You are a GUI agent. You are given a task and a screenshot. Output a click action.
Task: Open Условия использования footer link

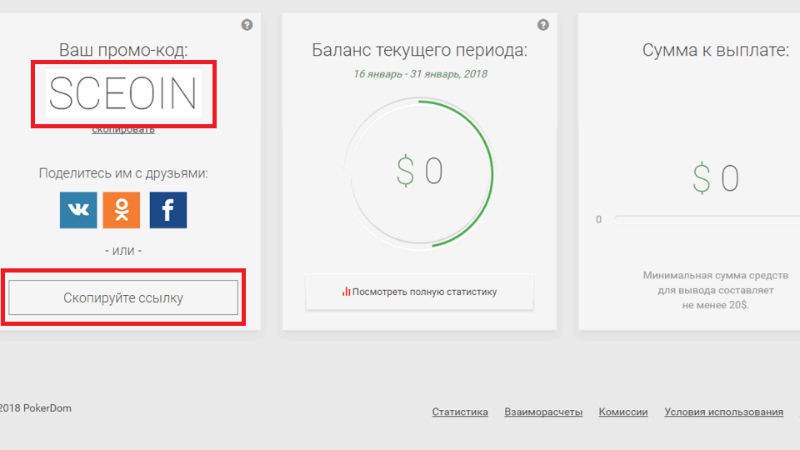click(x=723, y=412)
